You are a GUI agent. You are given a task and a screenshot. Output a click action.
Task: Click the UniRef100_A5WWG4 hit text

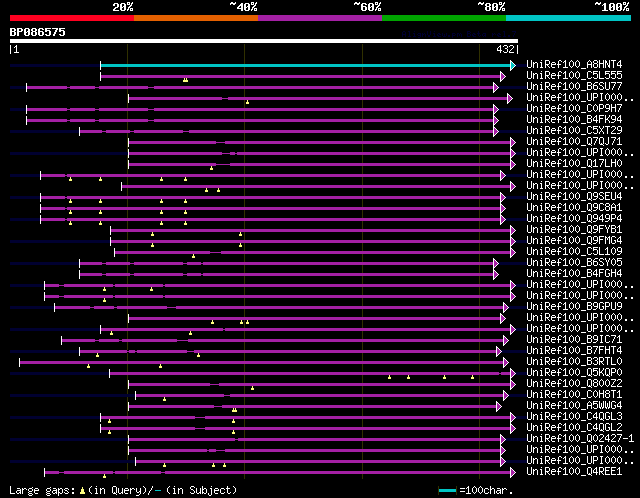[574, 406]
